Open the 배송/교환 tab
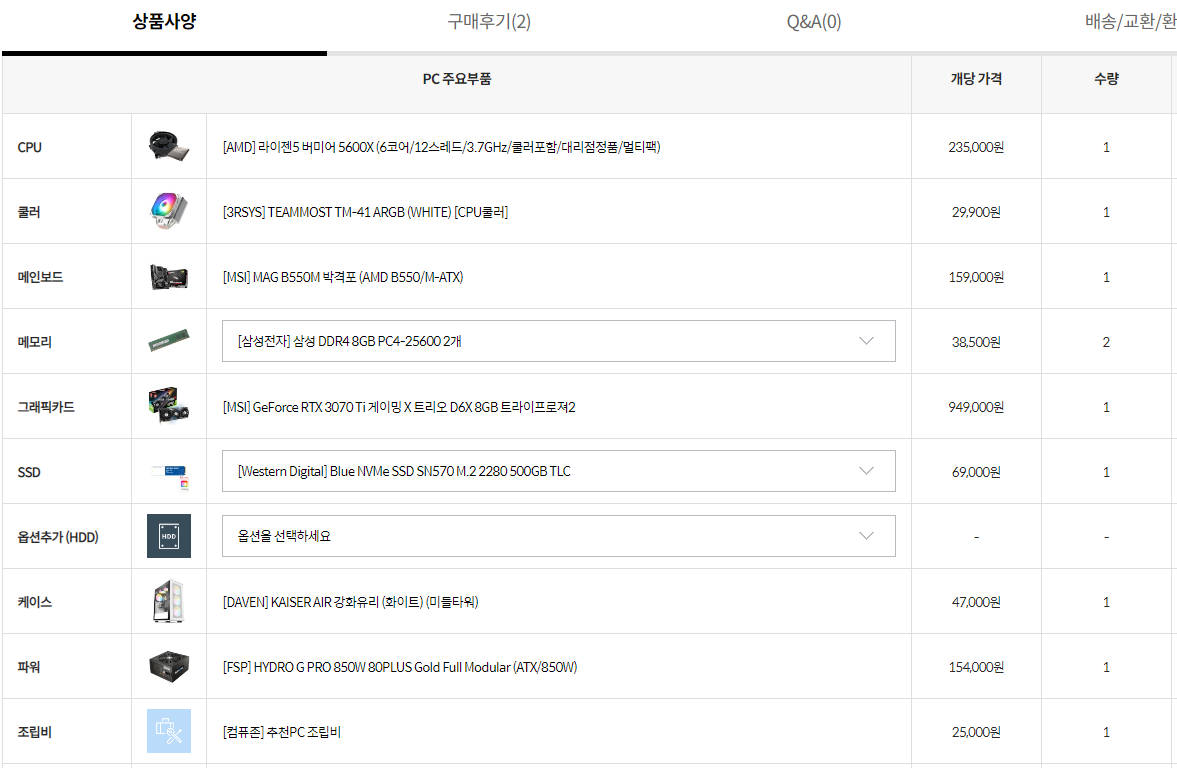 point(1130,22)
